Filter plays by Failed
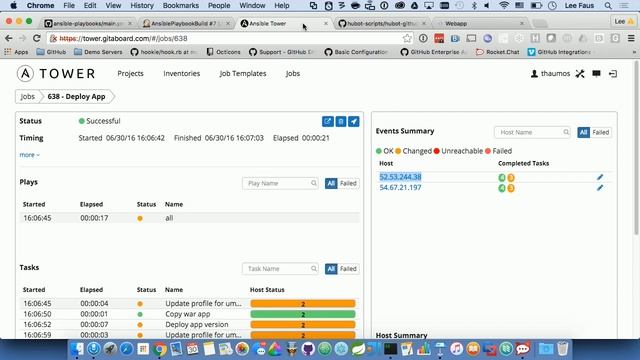Image resolution: width=640 pixels, height=360 pixels. point(348,183)
